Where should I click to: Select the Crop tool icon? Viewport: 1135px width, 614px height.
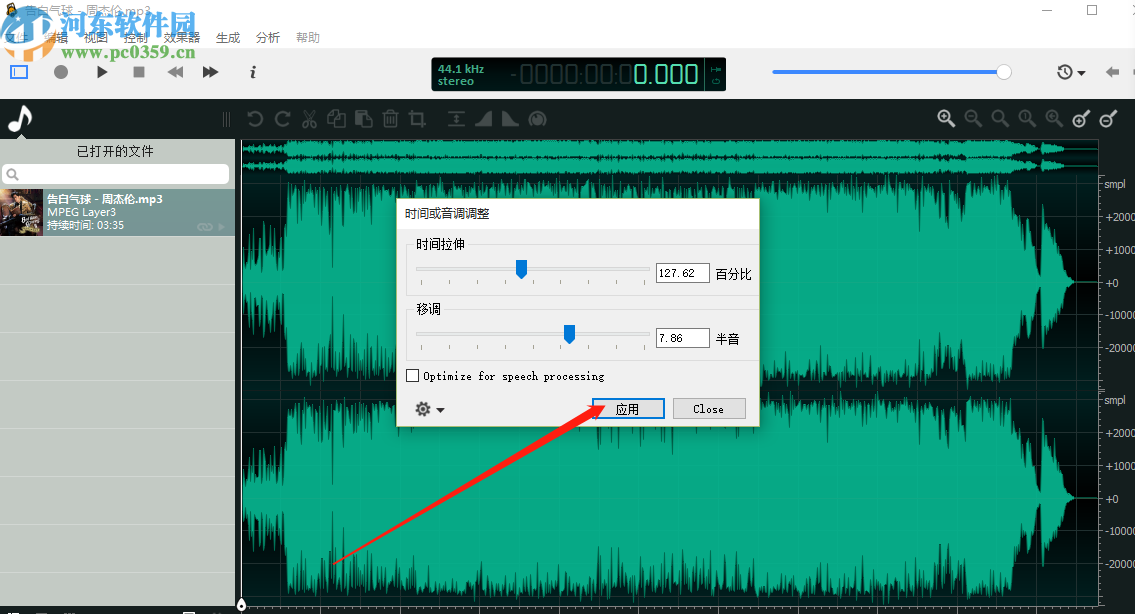point(418,119)
